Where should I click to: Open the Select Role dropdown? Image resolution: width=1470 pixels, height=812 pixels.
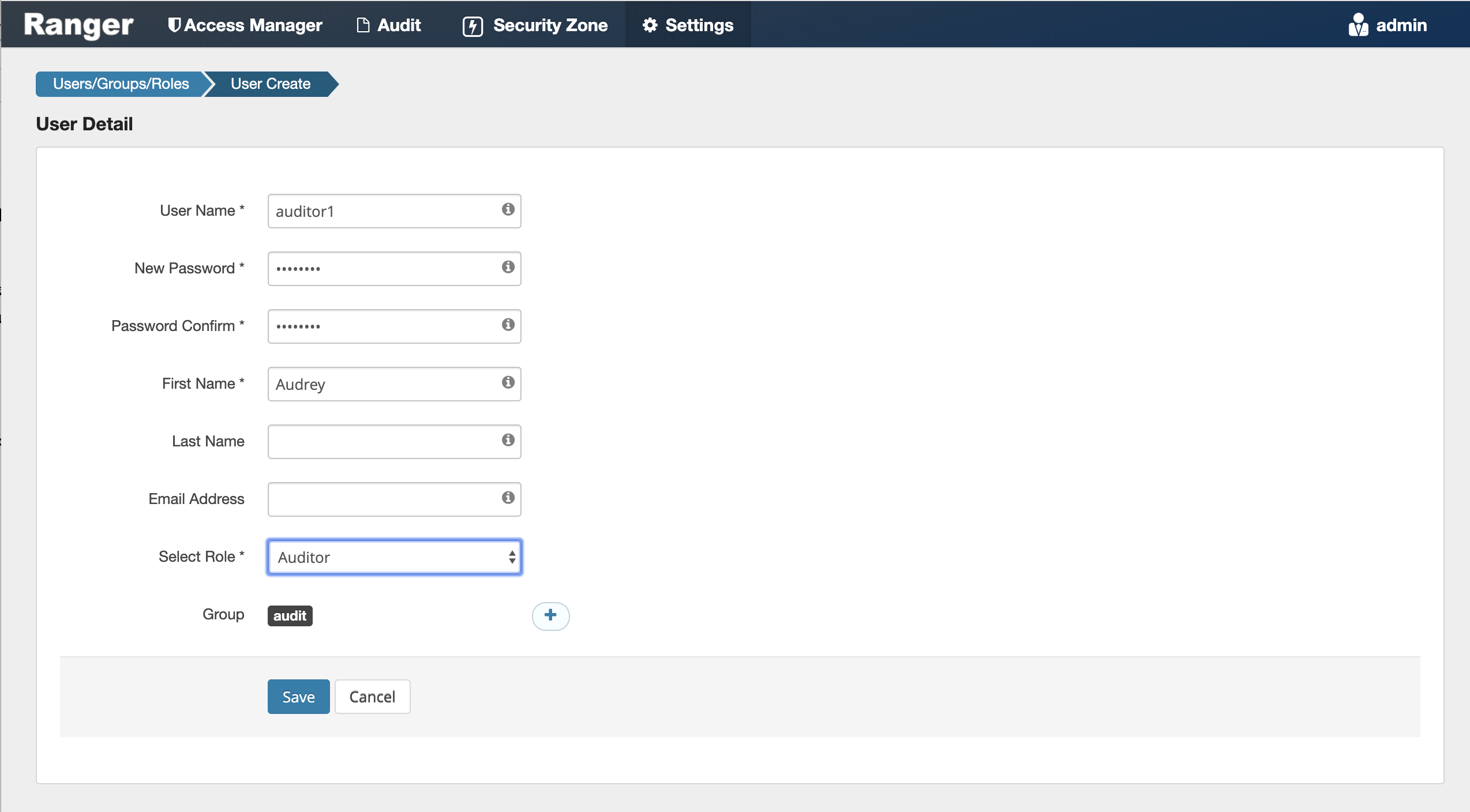[394, 557]
